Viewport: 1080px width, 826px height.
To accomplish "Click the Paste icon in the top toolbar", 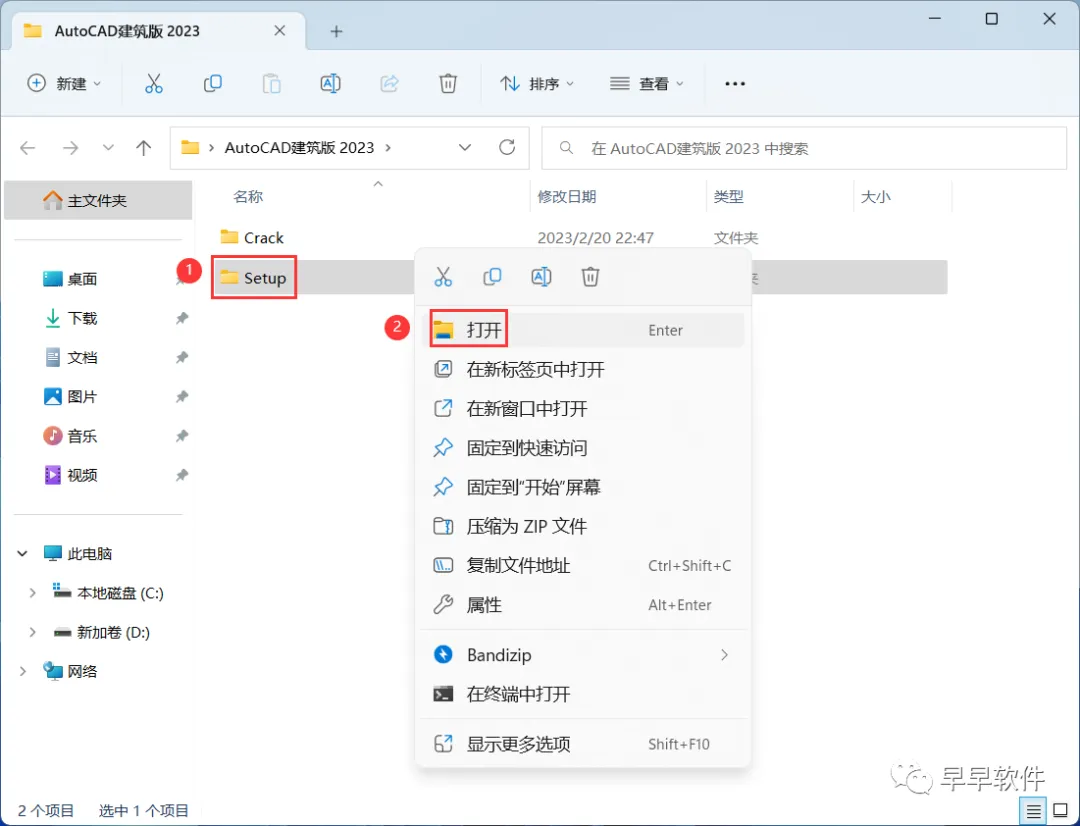I will click(271, 83).
